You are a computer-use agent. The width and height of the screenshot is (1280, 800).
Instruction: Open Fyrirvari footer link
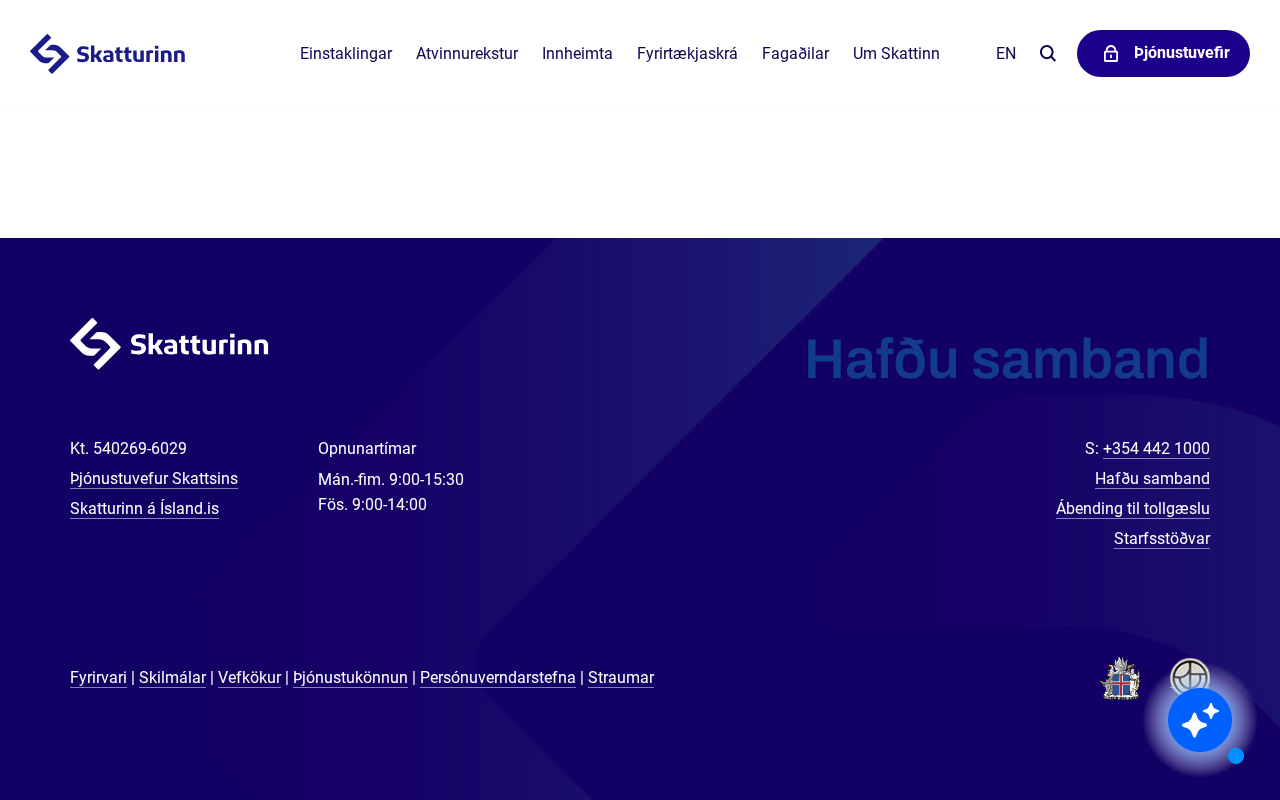(x=98, y=678)
